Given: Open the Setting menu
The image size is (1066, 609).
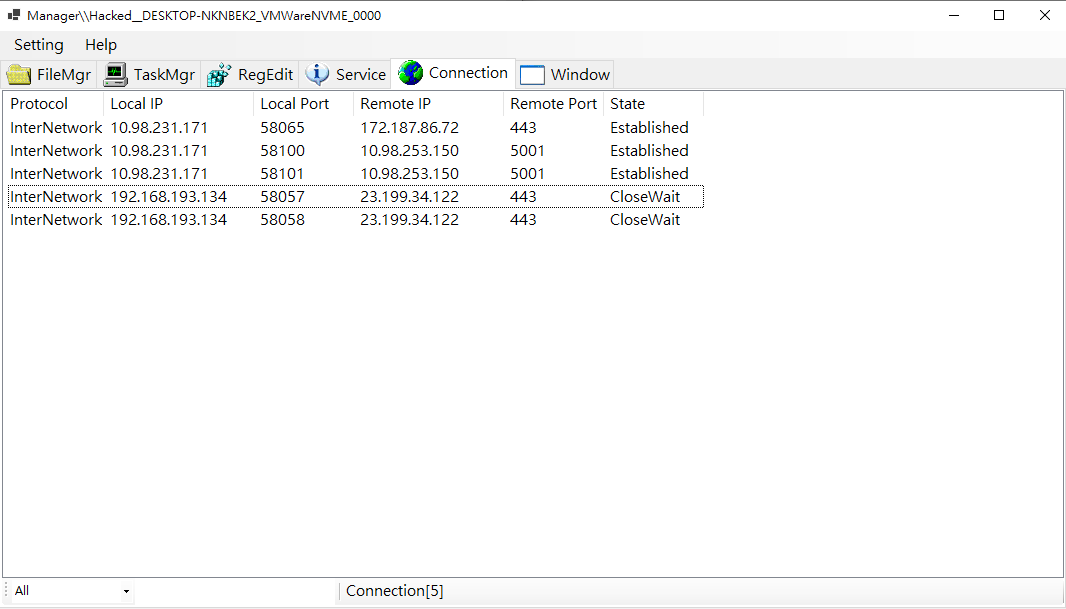Looking at the screenshot, I should pyautogui.click(x=38, y=45).
